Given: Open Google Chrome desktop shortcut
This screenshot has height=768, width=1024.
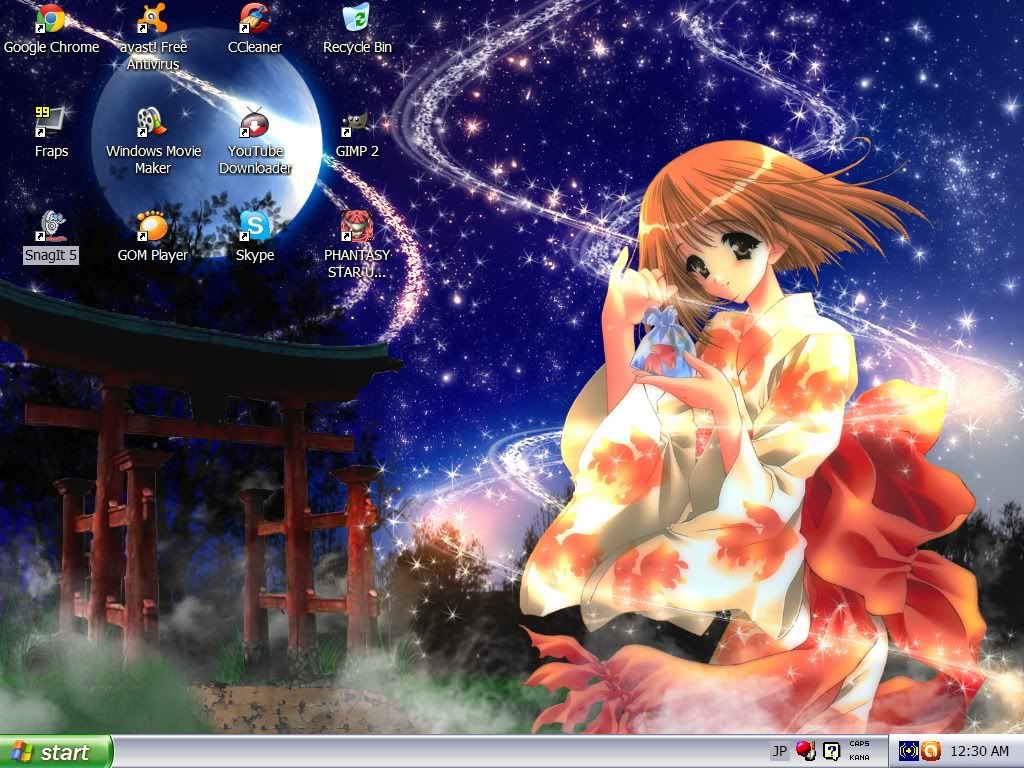Looking at the screenshot, I should (x=51, y=29).
